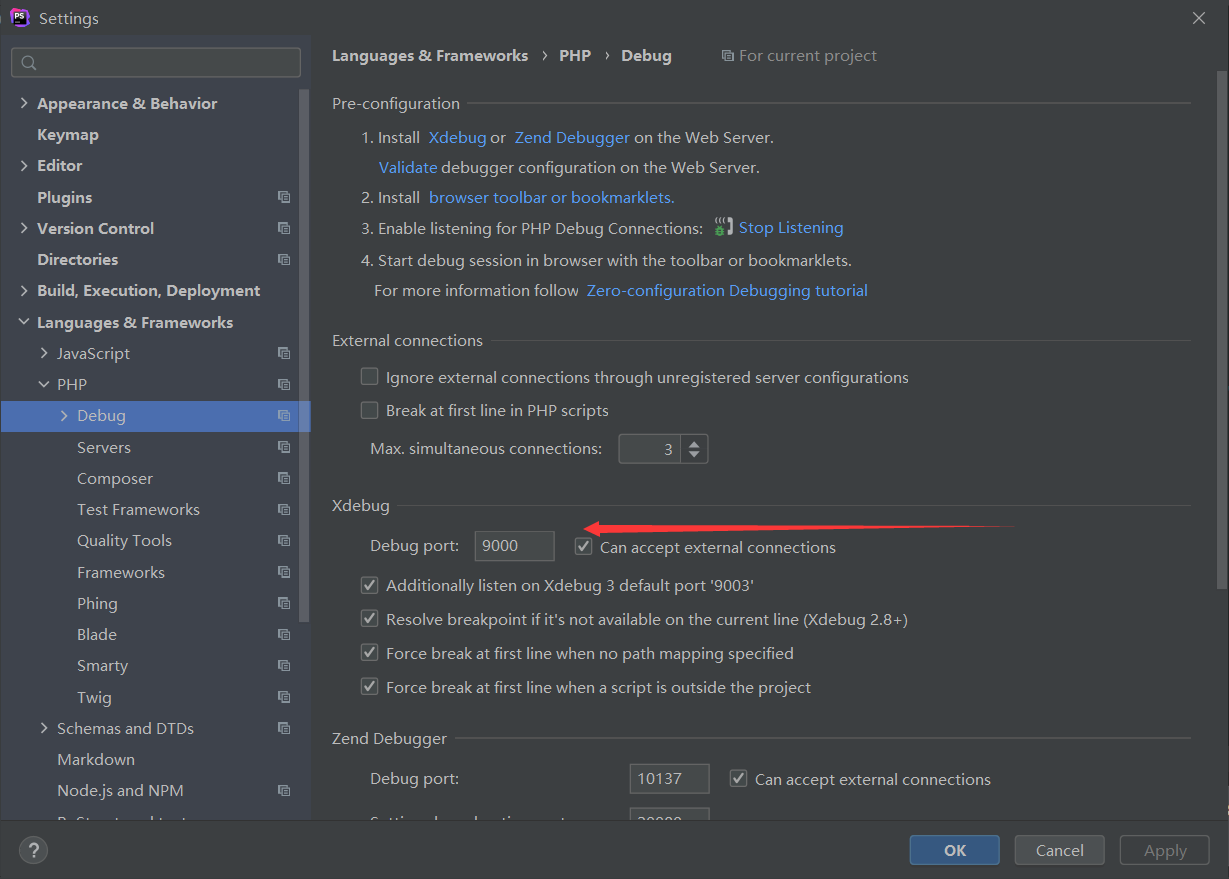Open the Twig settings page
Screen dimensions: 1229x879
pyautogui.click(x=94, y=698)
